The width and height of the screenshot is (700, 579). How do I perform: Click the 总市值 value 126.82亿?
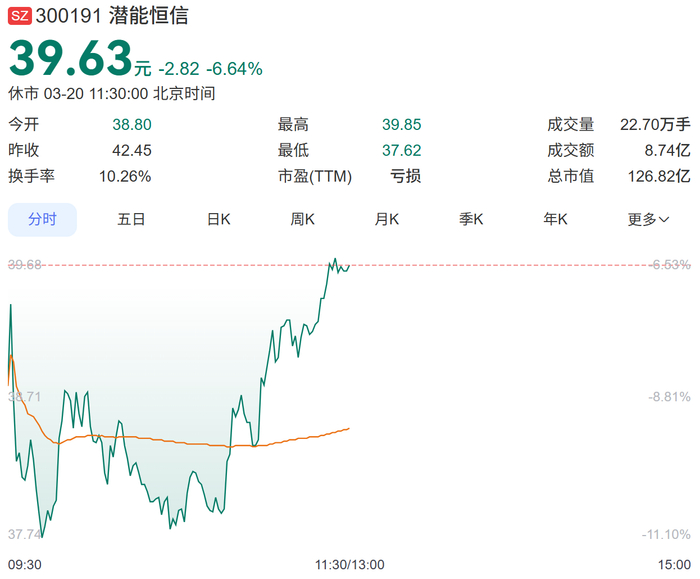click(x=659, y=176)
